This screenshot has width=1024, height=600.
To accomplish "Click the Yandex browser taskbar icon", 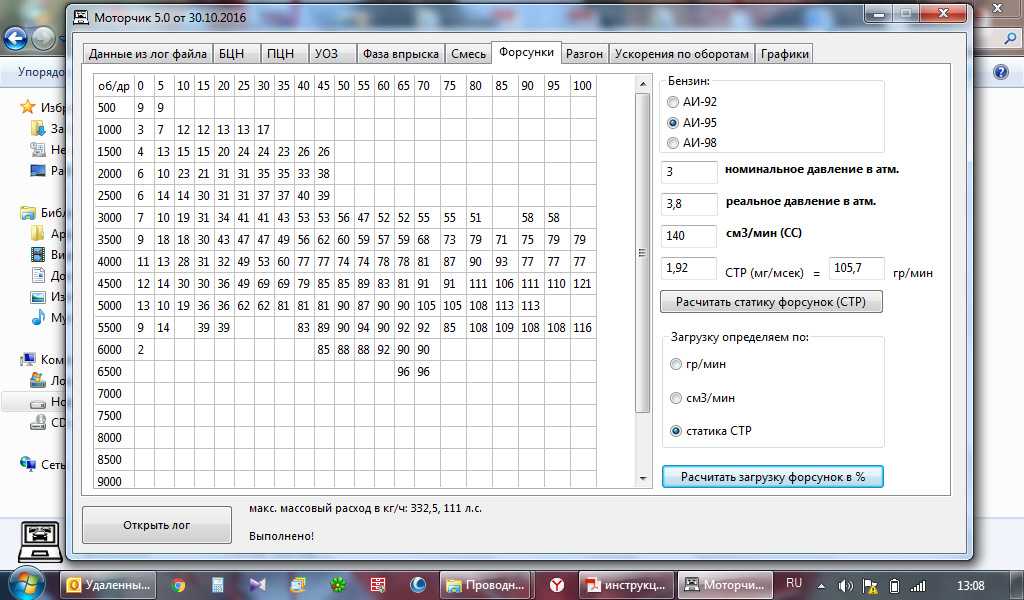I will pyautogui.click(x=556, y=585).
